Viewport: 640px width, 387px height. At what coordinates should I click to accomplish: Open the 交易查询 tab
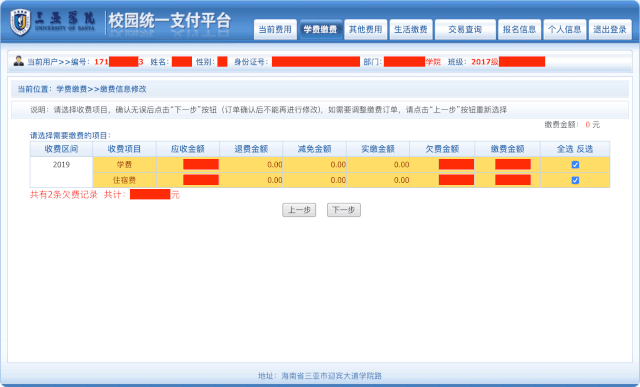click(465, 29)
